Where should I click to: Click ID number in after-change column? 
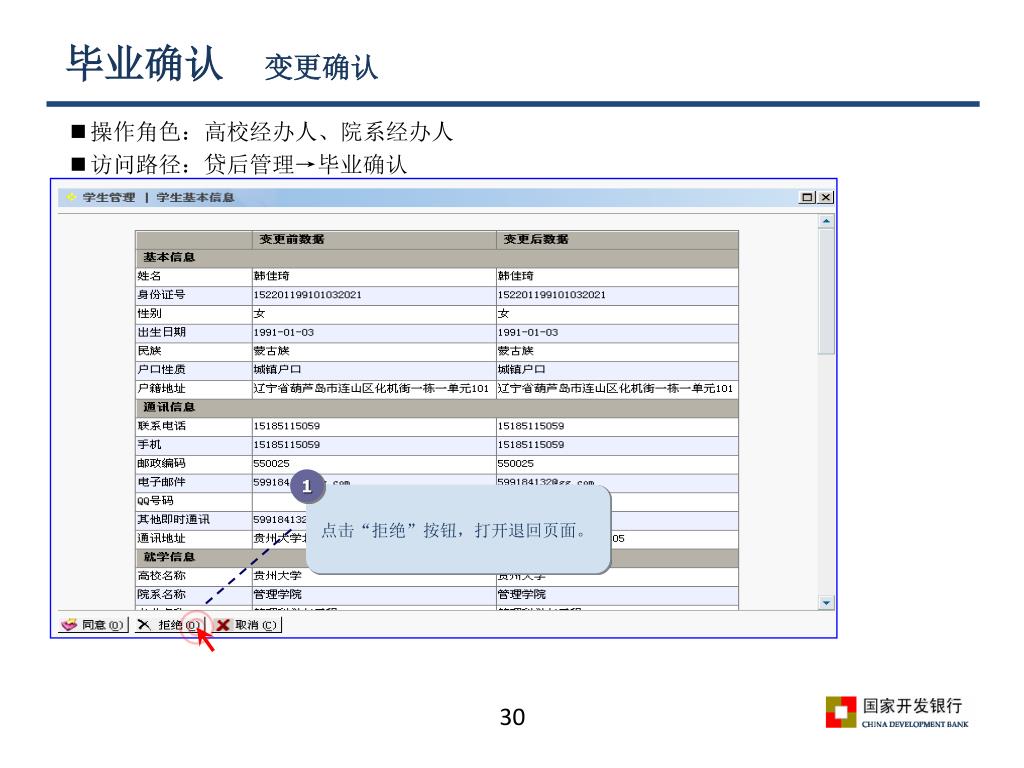(552, 295)
